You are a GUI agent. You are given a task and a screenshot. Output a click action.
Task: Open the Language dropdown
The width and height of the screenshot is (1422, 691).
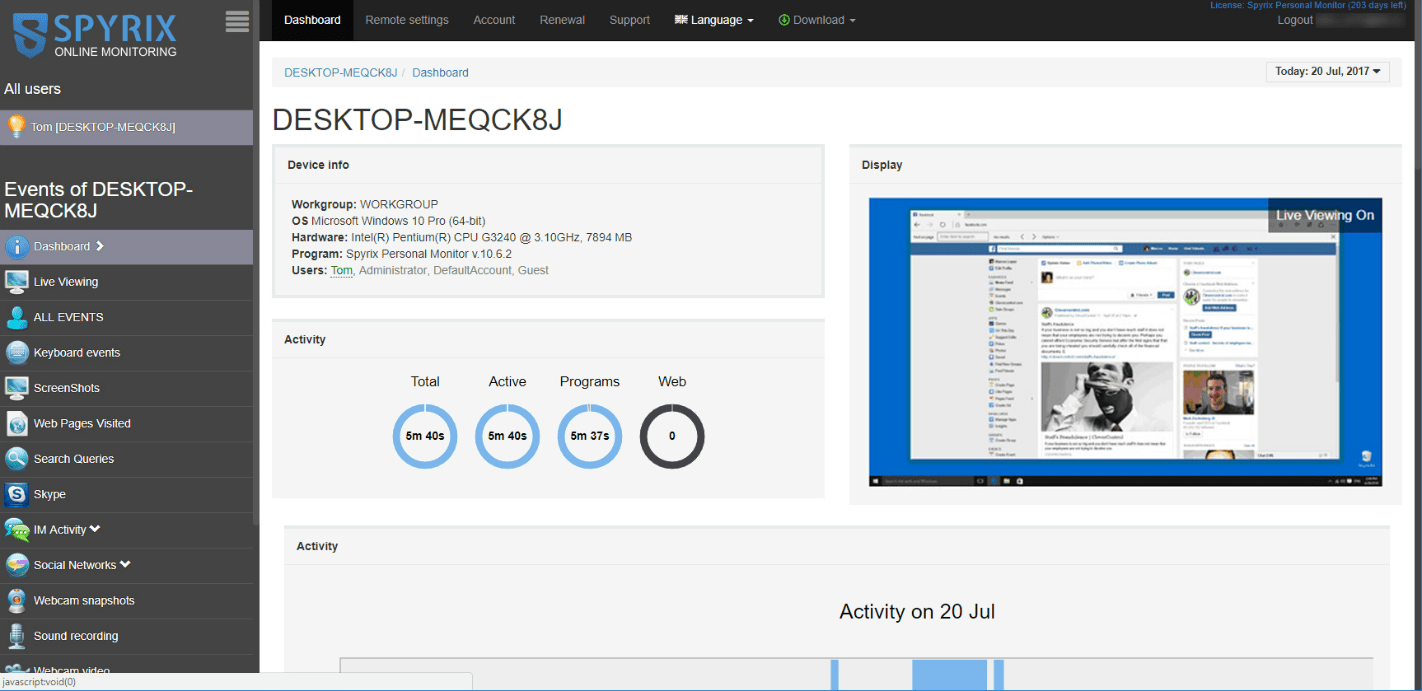pyautogui.click(x=714, y=20)
